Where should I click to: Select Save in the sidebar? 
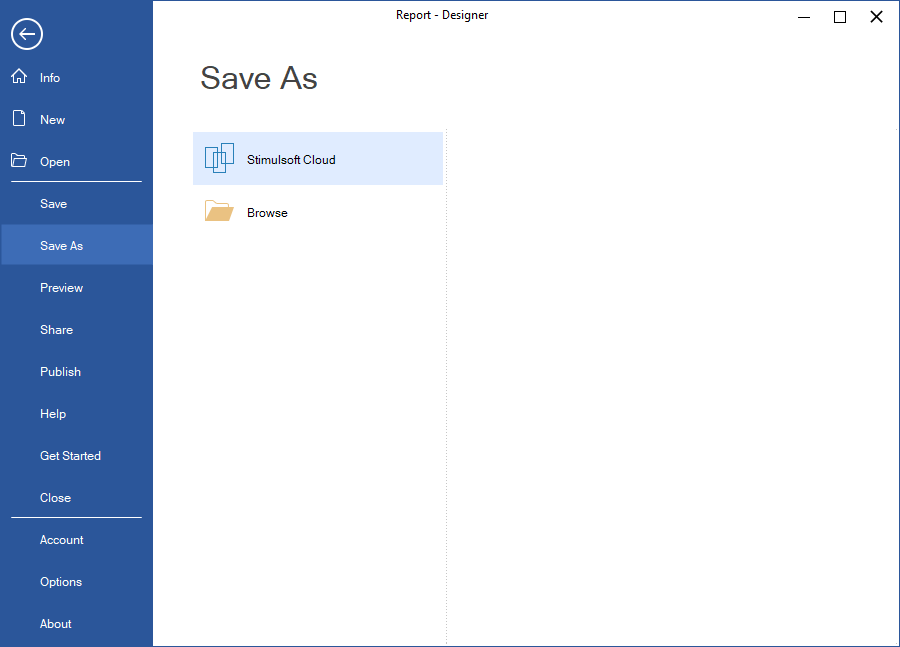pos(54,203)
